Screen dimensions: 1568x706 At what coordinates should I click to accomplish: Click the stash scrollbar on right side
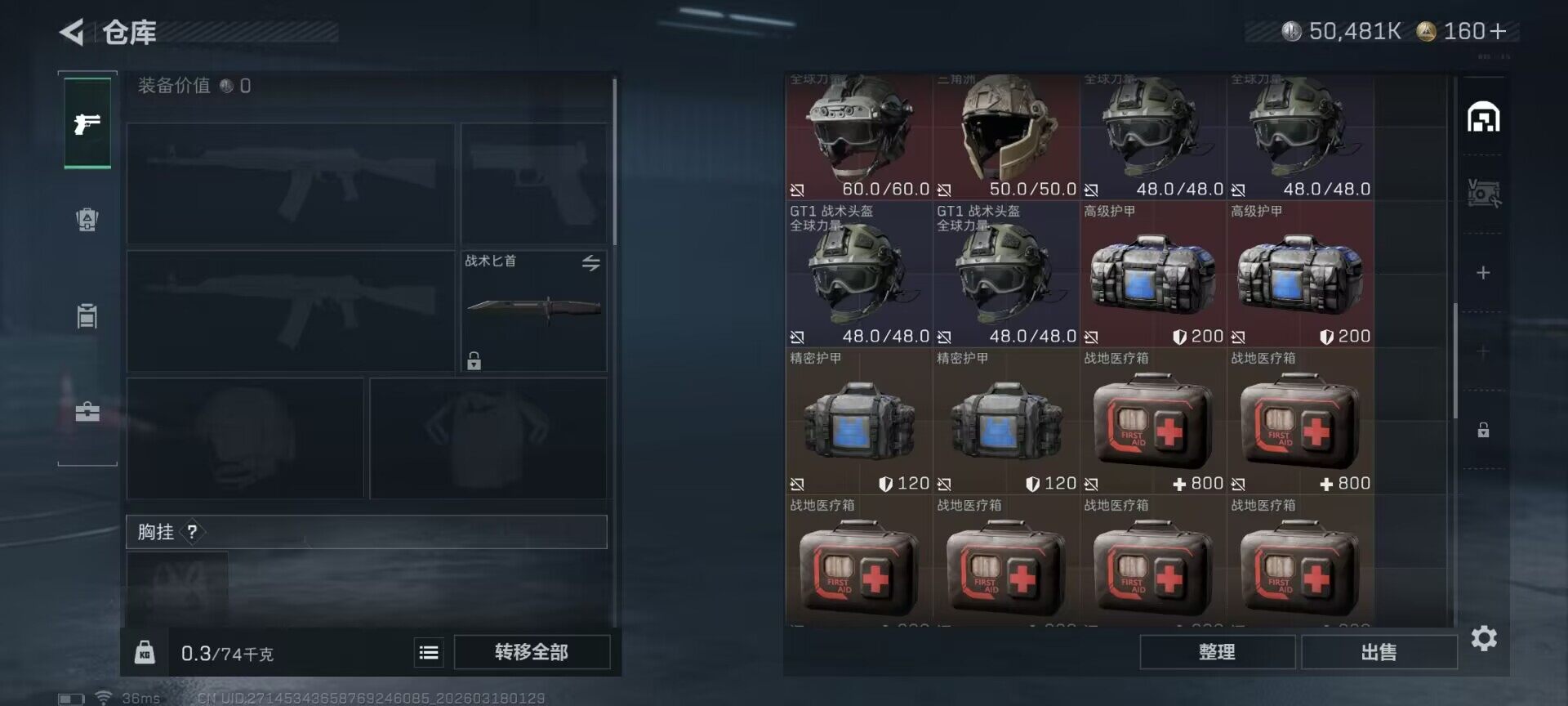[x=1455, y=360]
